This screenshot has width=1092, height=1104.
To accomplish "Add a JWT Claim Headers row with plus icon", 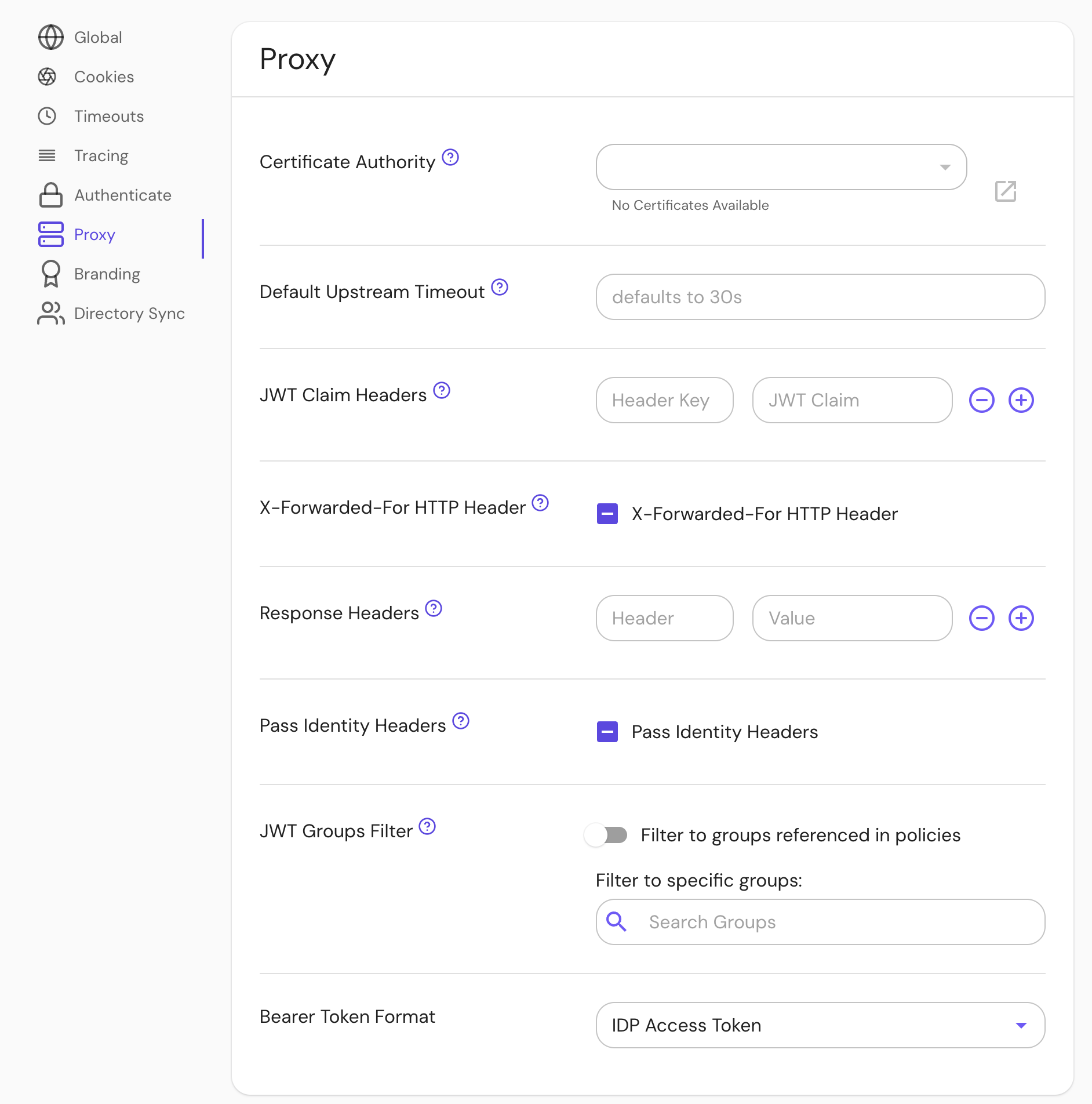I will pyautogui.click(x=1021, y=400).
